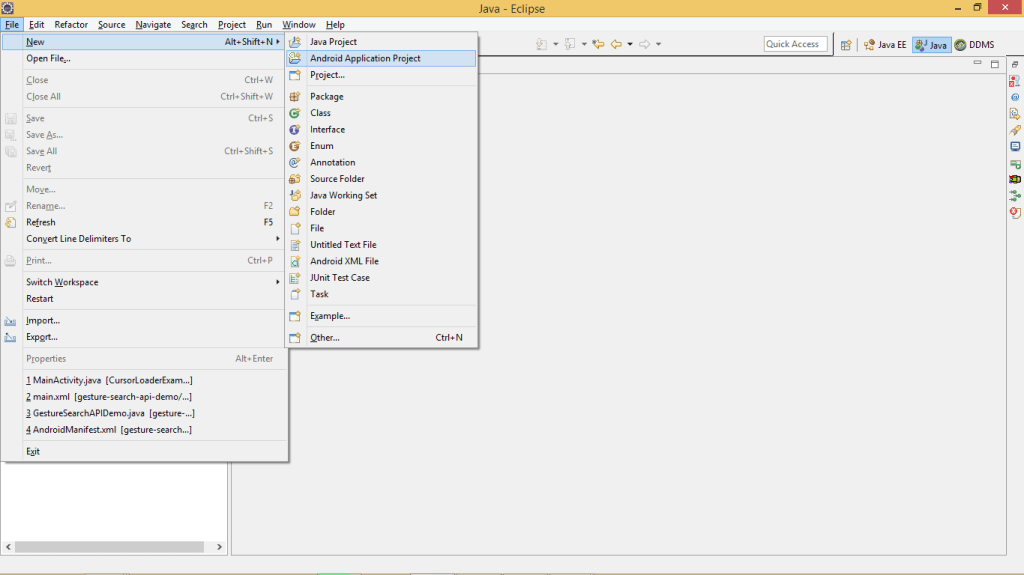Image resolution: width=1024 pixels, height=575 pixels.
Task: Click the Next Annotation toolbar icon
Action: (x=541, y=44)
